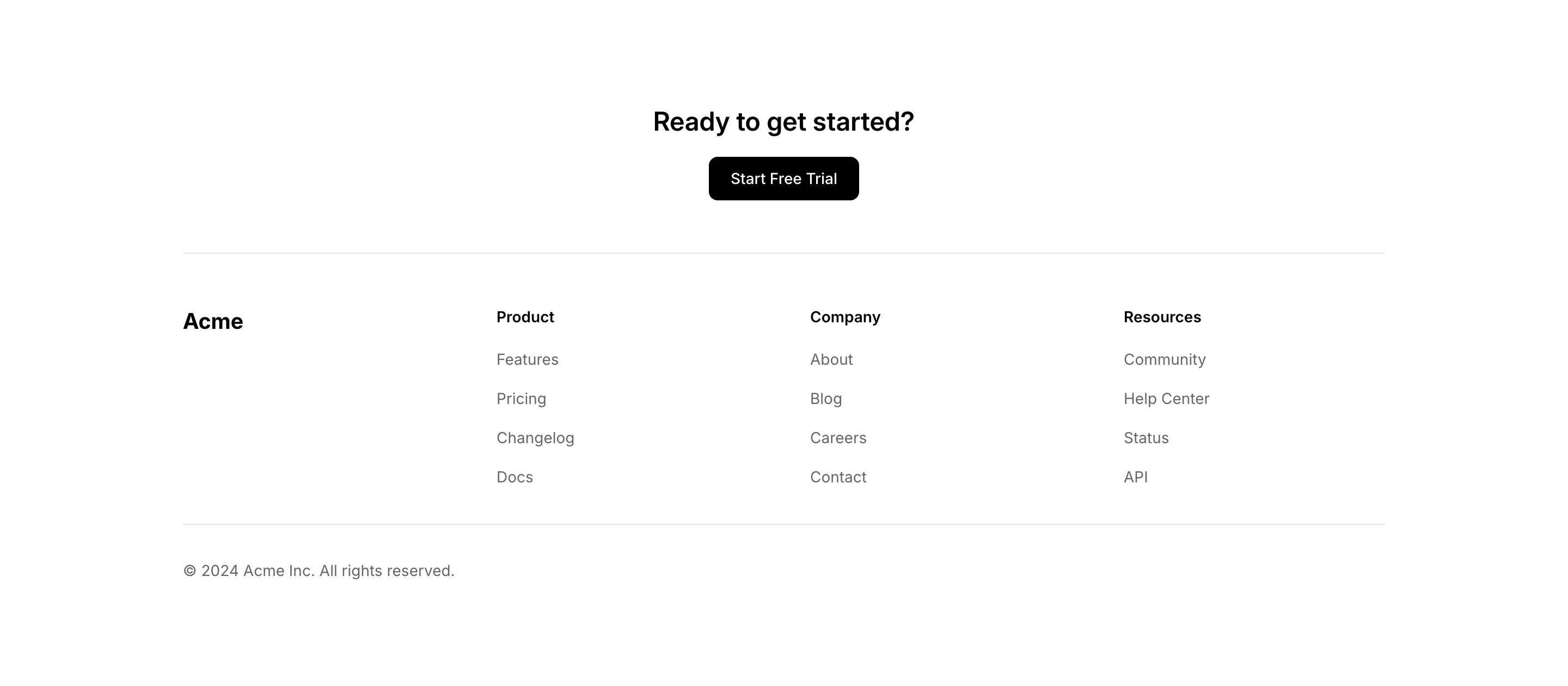
Task: Open the Features link
Action: pos(527,360)
